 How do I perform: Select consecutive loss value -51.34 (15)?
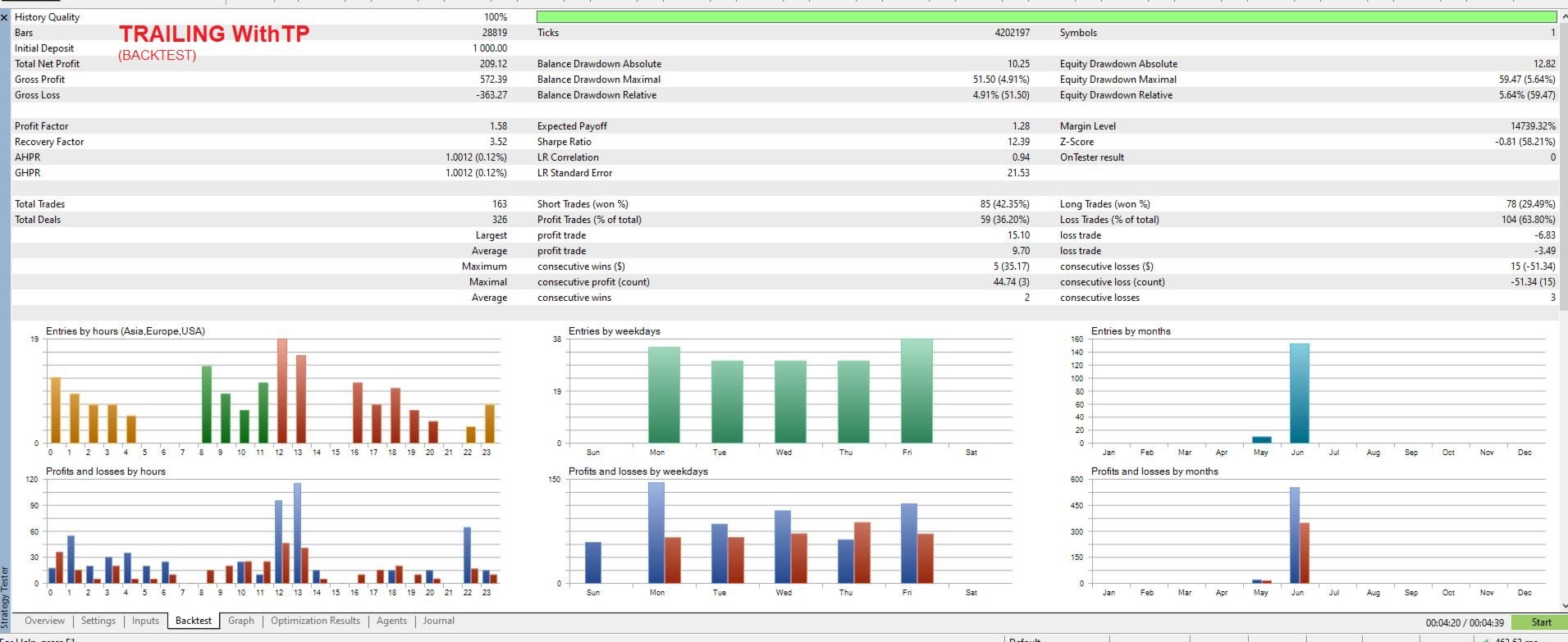click(x=1533, y=282)
